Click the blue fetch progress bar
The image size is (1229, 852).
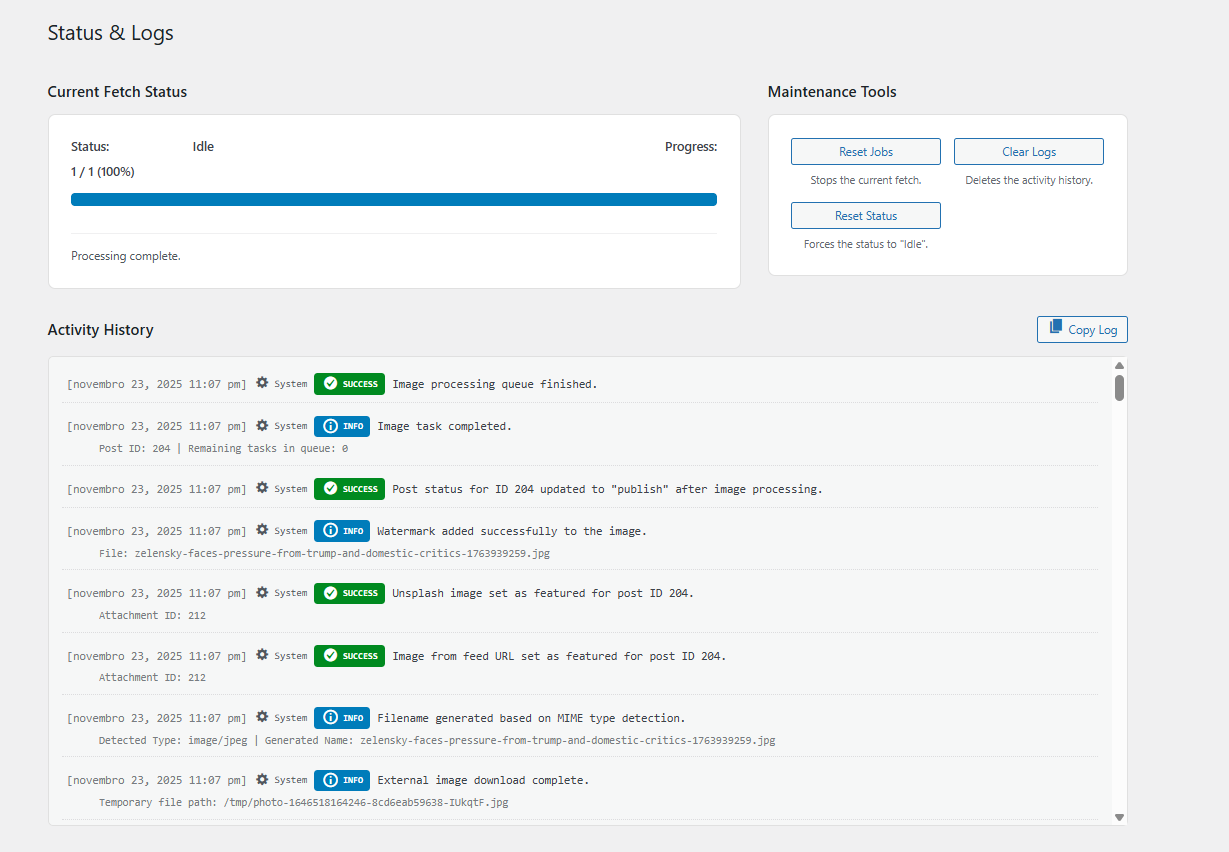(393, 200)
